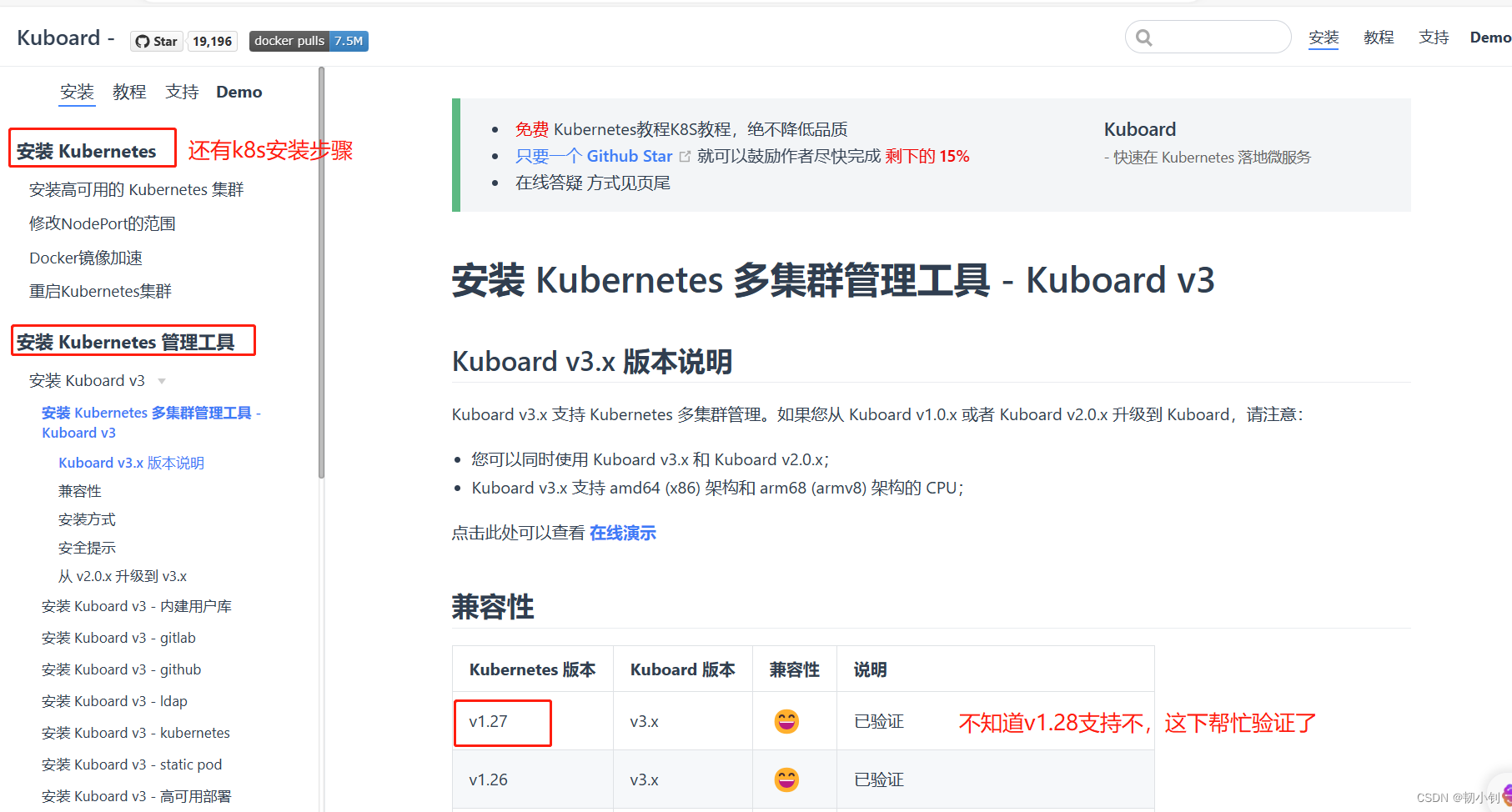Screen dimensions: 1512x812
Task: Jump to 安全提示 sidebar anchor
Action: [x=87, y=548]
